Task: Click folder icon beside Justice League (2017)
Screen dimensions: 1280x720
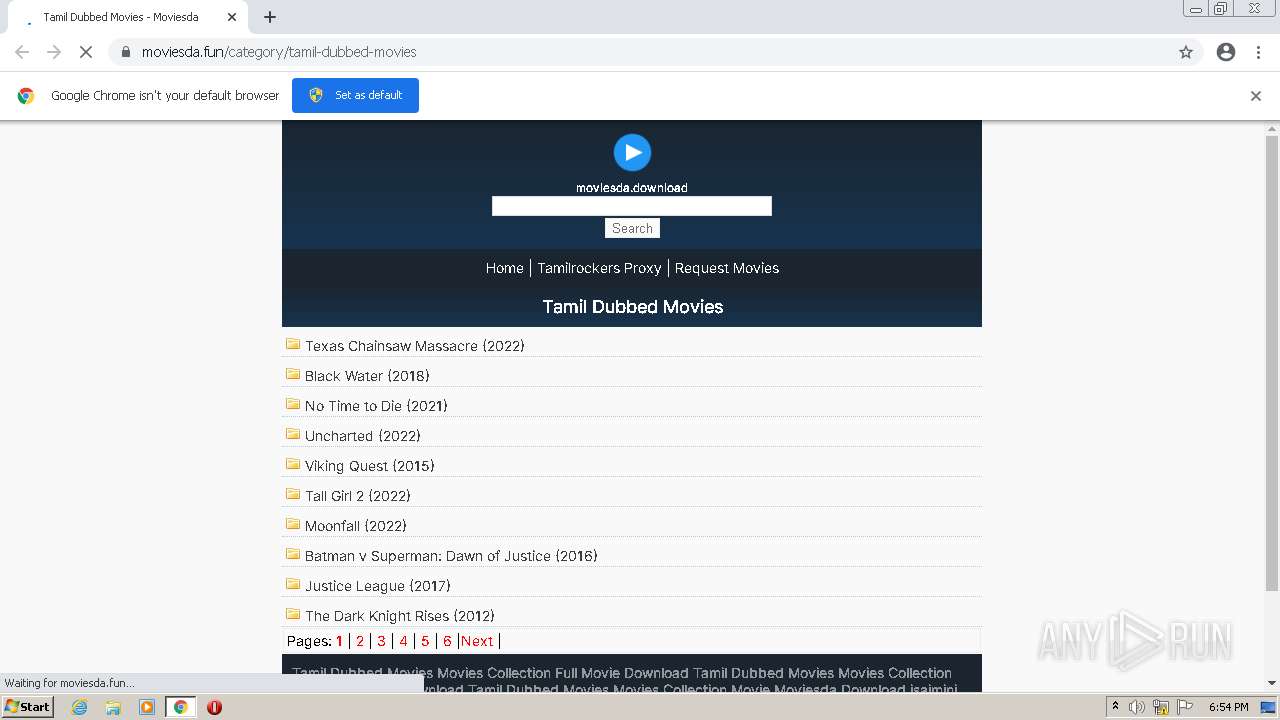Action: pos(293,584)
